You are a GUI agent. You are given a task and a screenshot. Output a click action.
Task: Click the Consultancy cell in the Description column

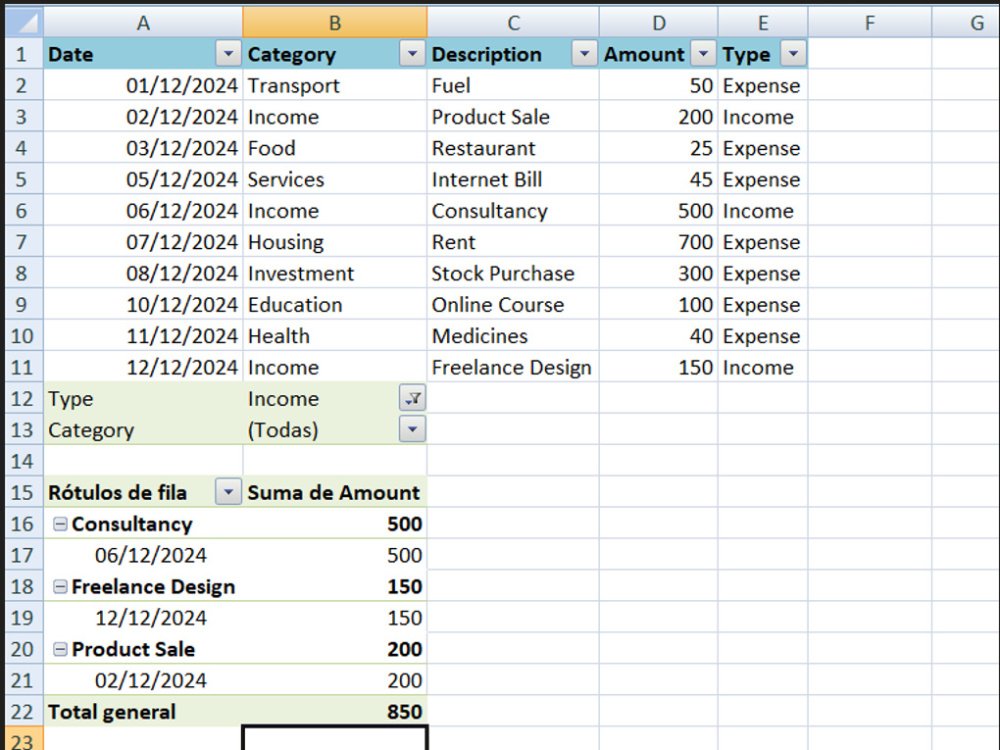[x=513, y=210]
